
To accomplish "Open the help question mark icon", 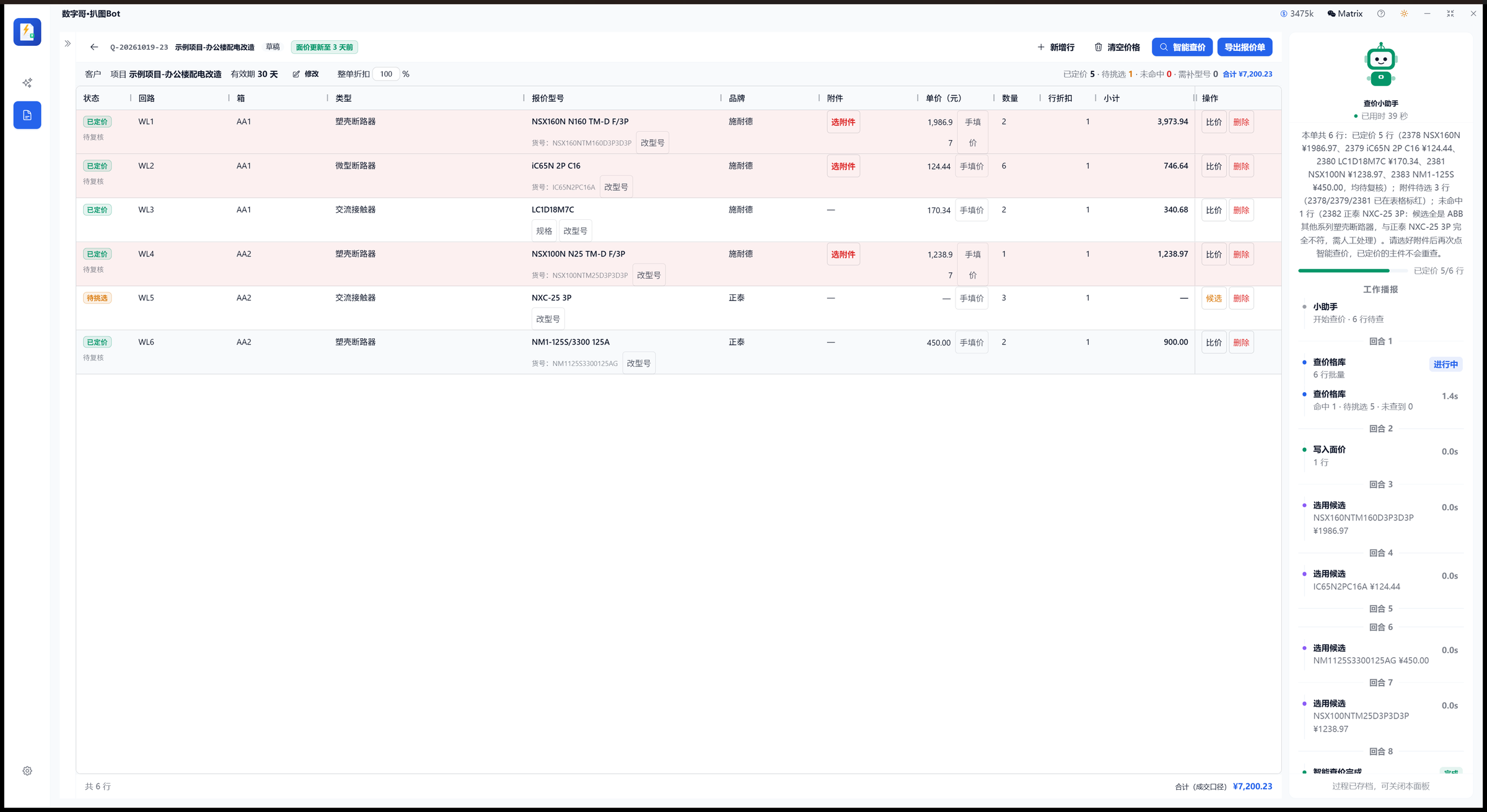I will pyautogui.click(x=1381, y=14).
